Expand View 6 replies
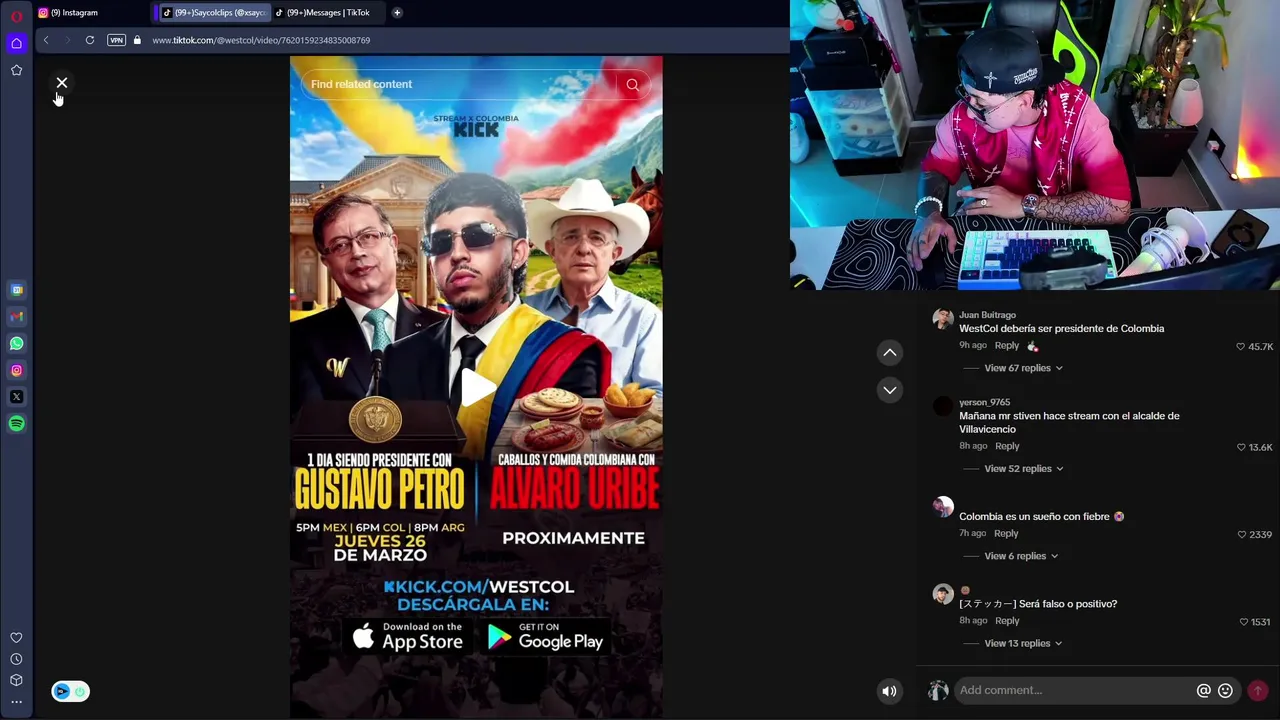The width and height of the screenshot is (1280, 720). [x=1020, y=556]
